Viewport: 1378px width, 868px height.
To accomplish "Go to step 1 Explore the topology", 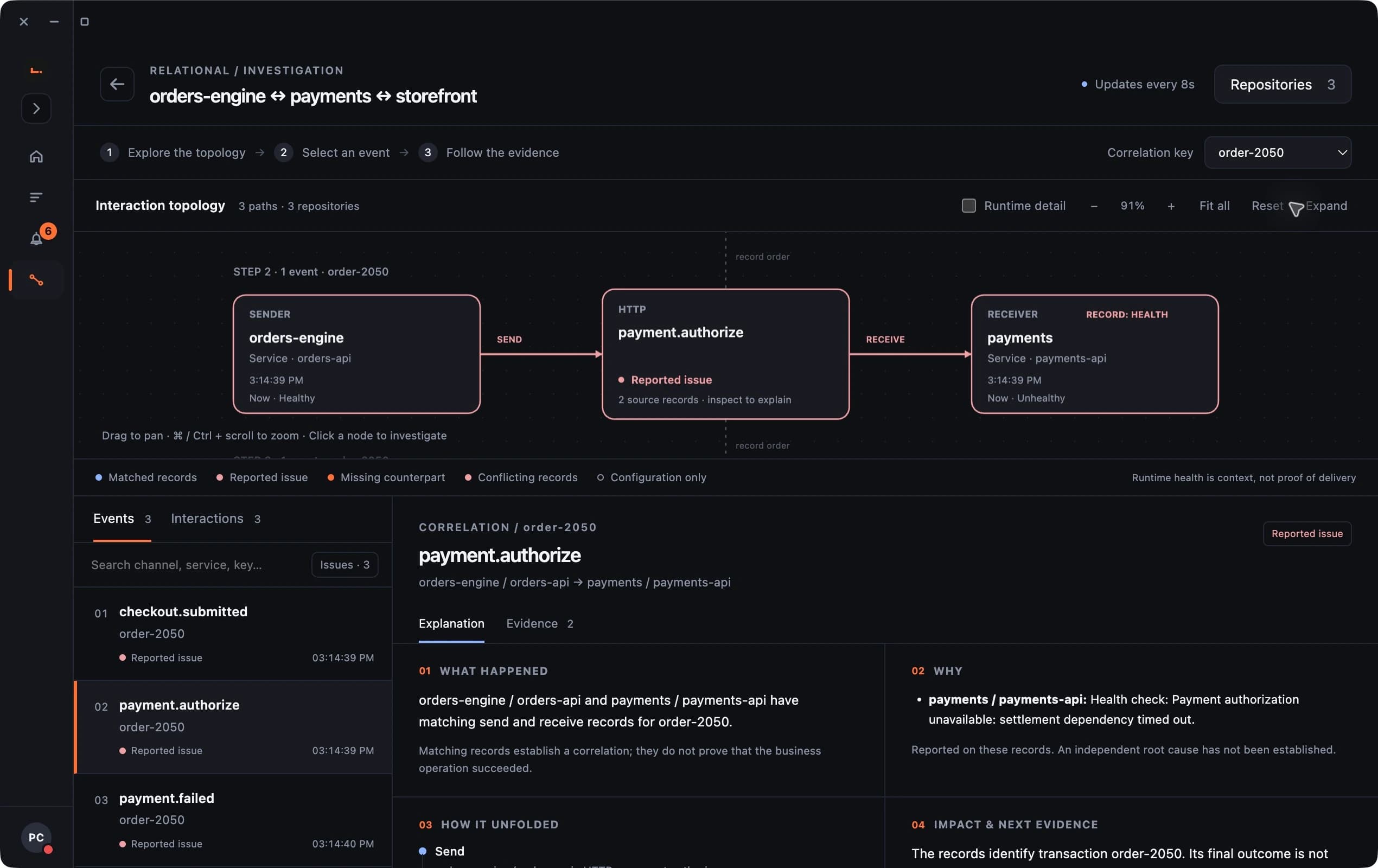I will point(173,152).
